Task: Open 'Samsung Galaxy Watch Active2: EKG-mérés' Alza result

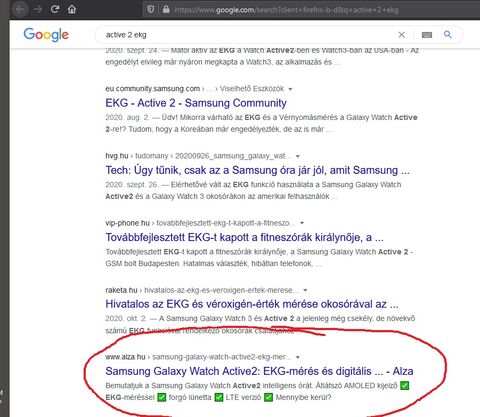Action: pos(259,371)
